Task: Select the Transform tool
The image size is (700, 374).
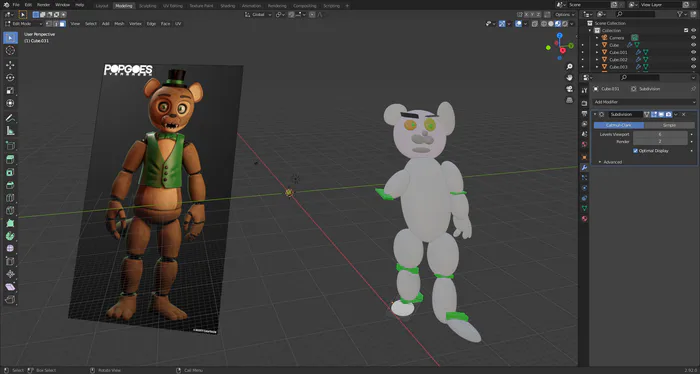Action: pyautogui.click(x=10, y=103)
